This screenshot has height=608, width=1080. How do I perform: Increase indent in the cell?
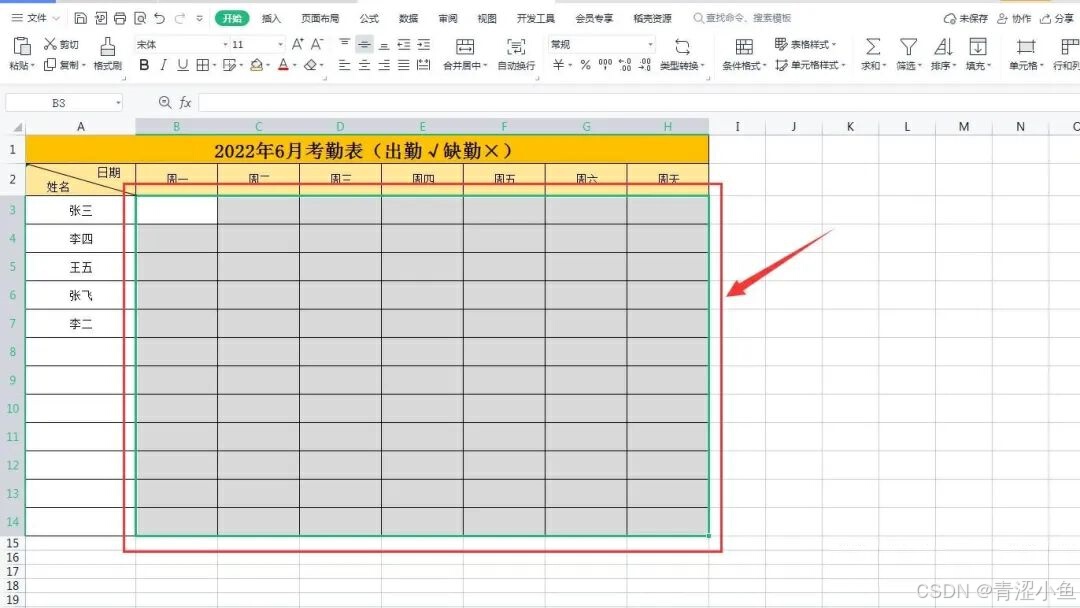pyautogui.click(x=424, y=44)
